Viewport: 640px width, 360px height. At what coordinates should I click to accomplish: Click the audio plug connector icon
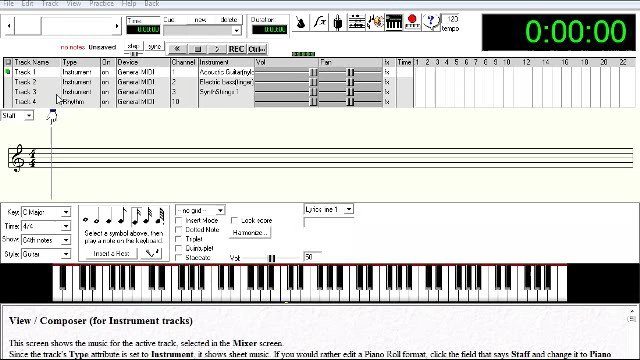pos(338,22)
